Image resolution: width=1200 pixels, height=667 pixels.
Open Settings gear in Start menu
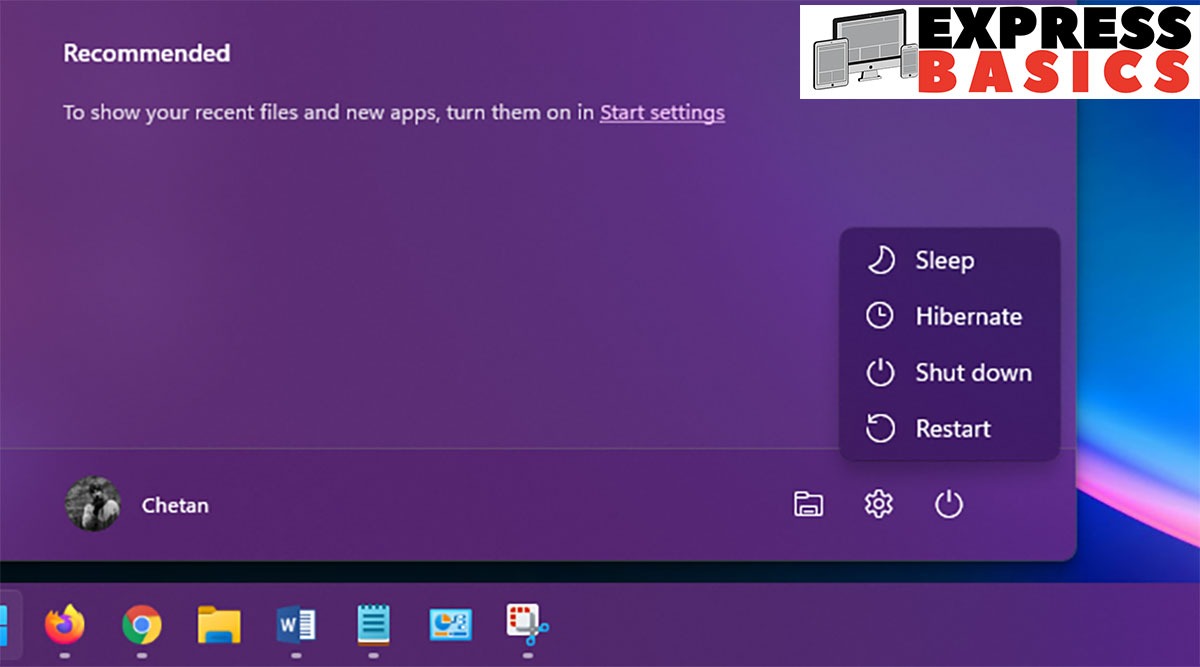[878, 505]
